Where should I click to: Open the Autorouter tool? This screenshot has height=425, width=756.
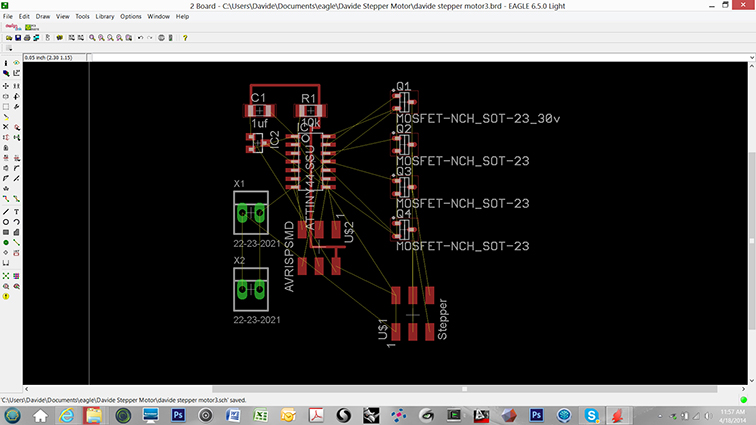[16, 276]
